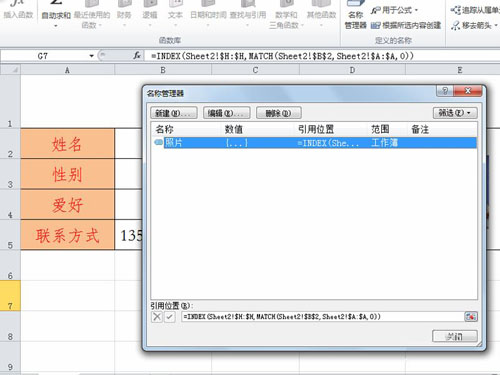The width and height of the screenshot is (500, 375).
Task: Select the 爱好 cell
Action: click(x=67, y=204)
